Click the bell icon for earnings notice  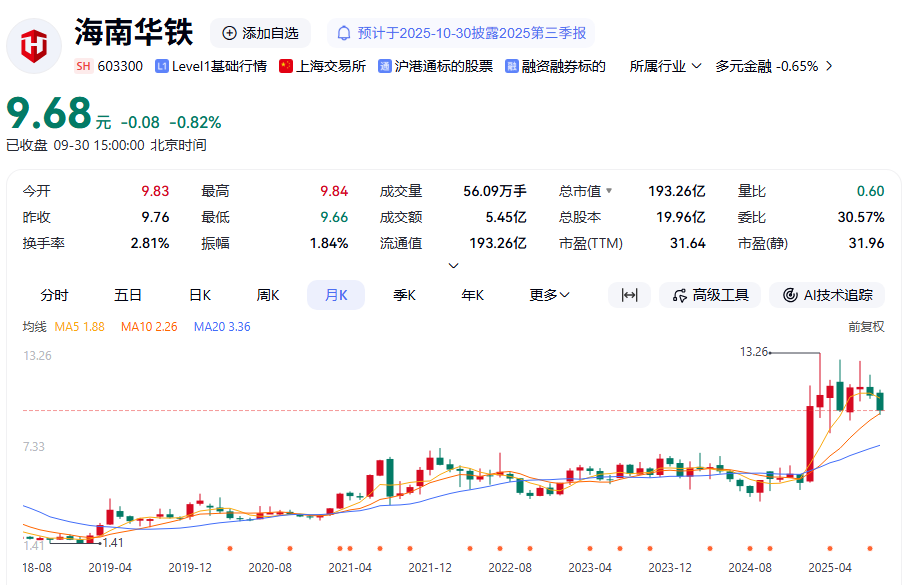(344, 33)
